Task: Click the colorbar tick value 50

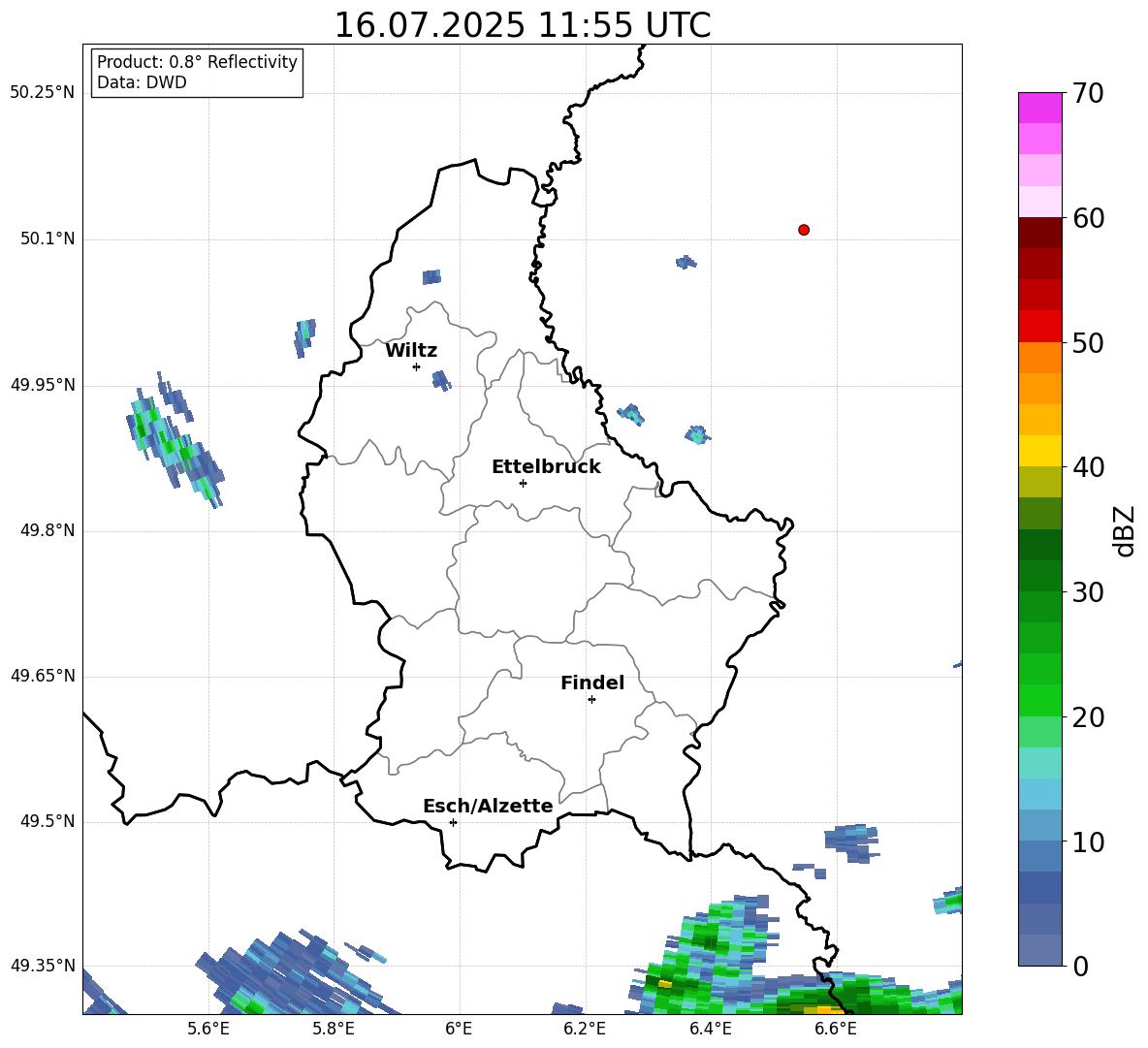Action: (1088, 342)
